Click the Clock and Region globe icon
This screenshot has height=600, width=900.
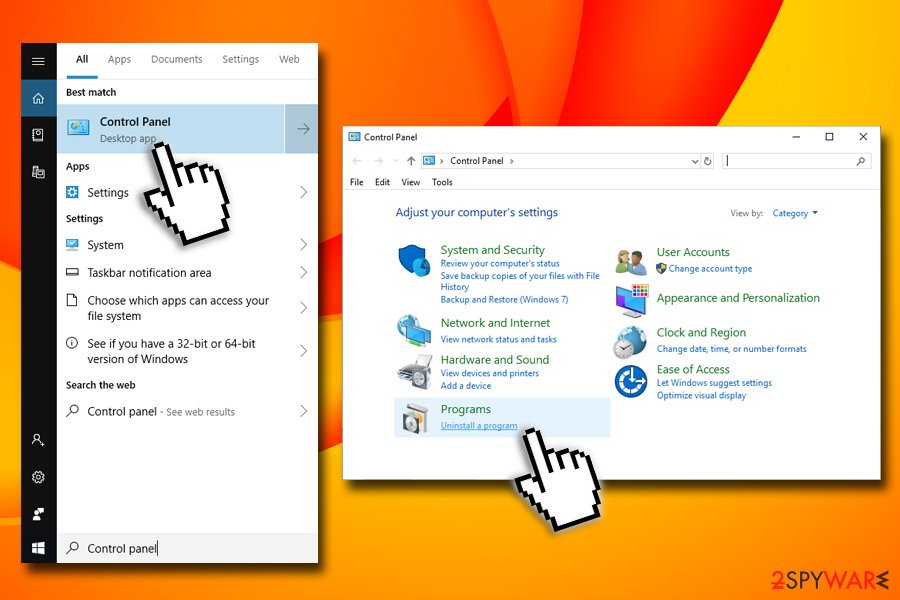pyautogui.click(x=630, y=342)
